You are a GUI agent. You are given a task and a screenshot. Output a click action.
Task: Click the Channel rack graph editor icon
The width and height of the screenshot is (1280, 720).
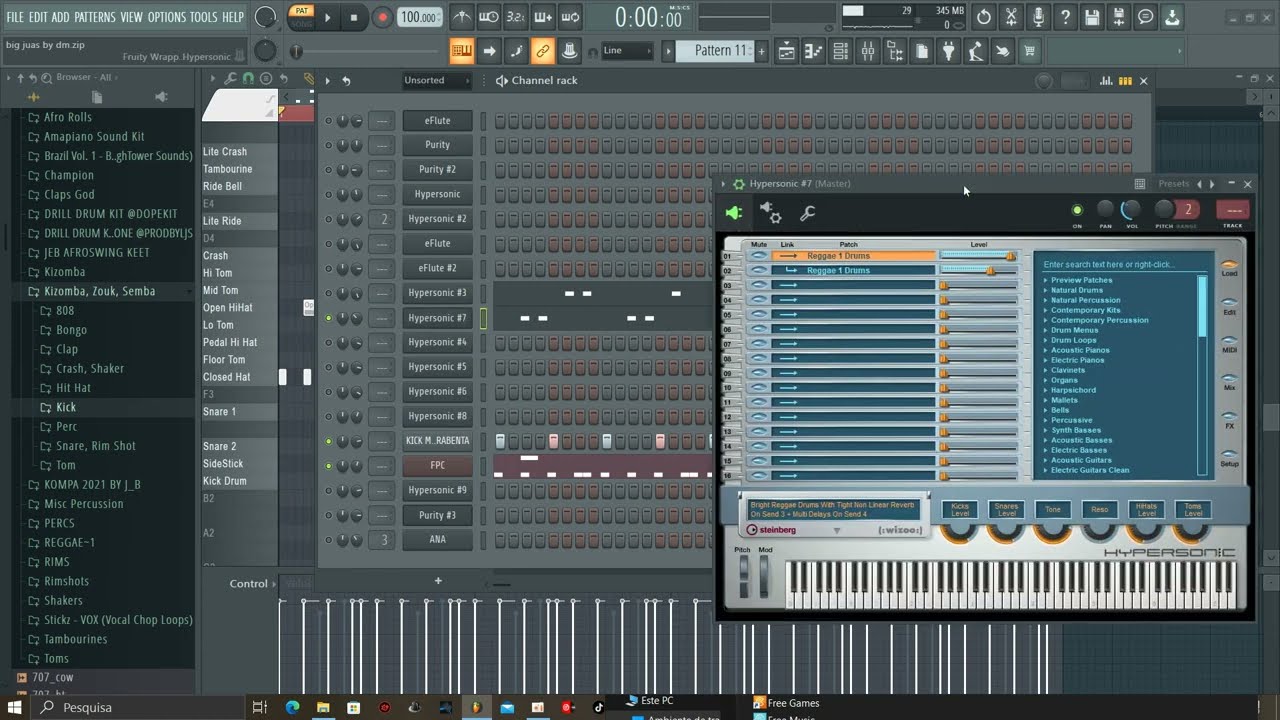click(1106, 81)
